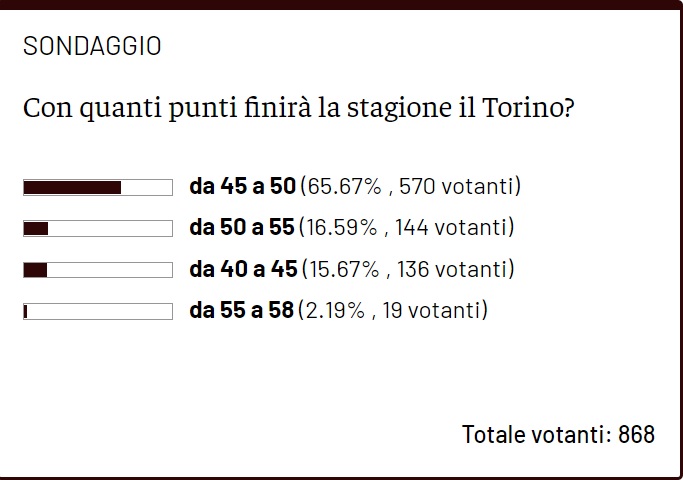
Task: Click the progress bar for da 40 a 45
Action: [98, 270]
